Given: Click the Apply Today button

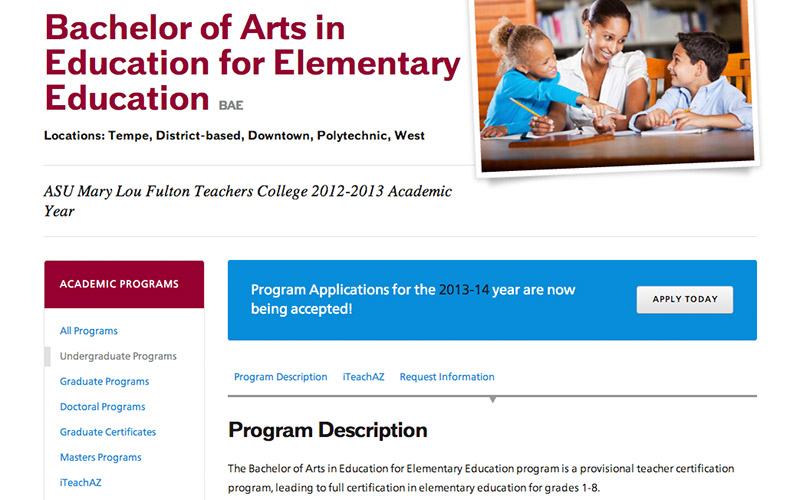Looking at the screenshot, I should point(685,300).
